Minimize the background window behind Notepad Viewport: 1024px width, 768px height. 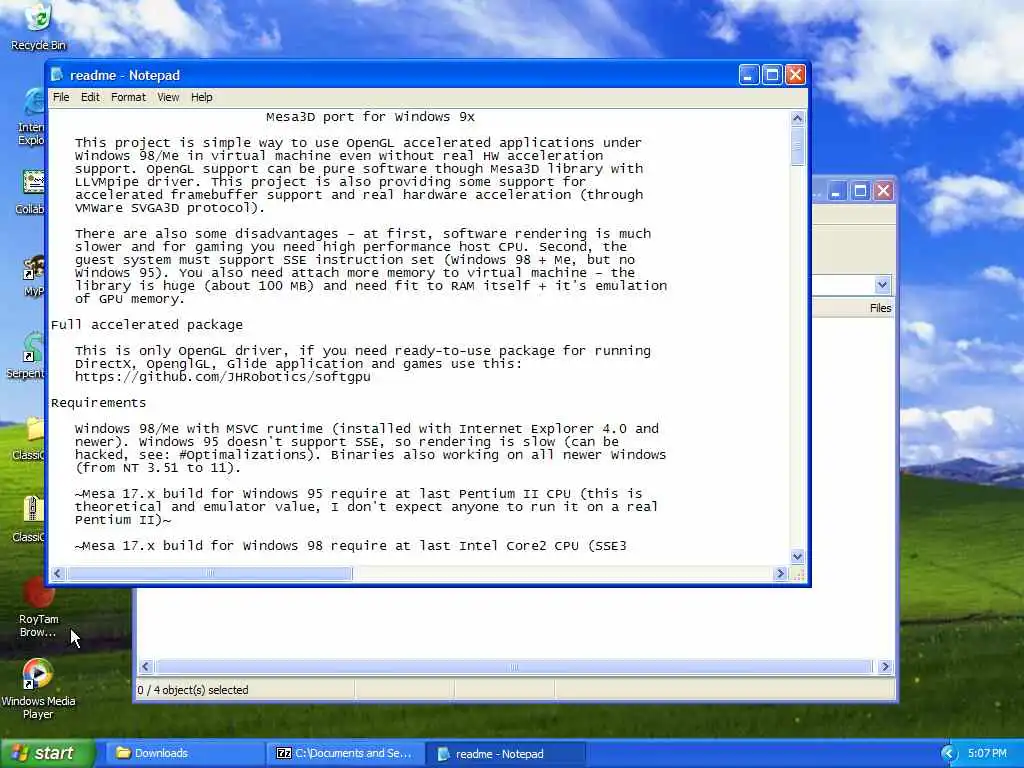(x=837, y=191)
